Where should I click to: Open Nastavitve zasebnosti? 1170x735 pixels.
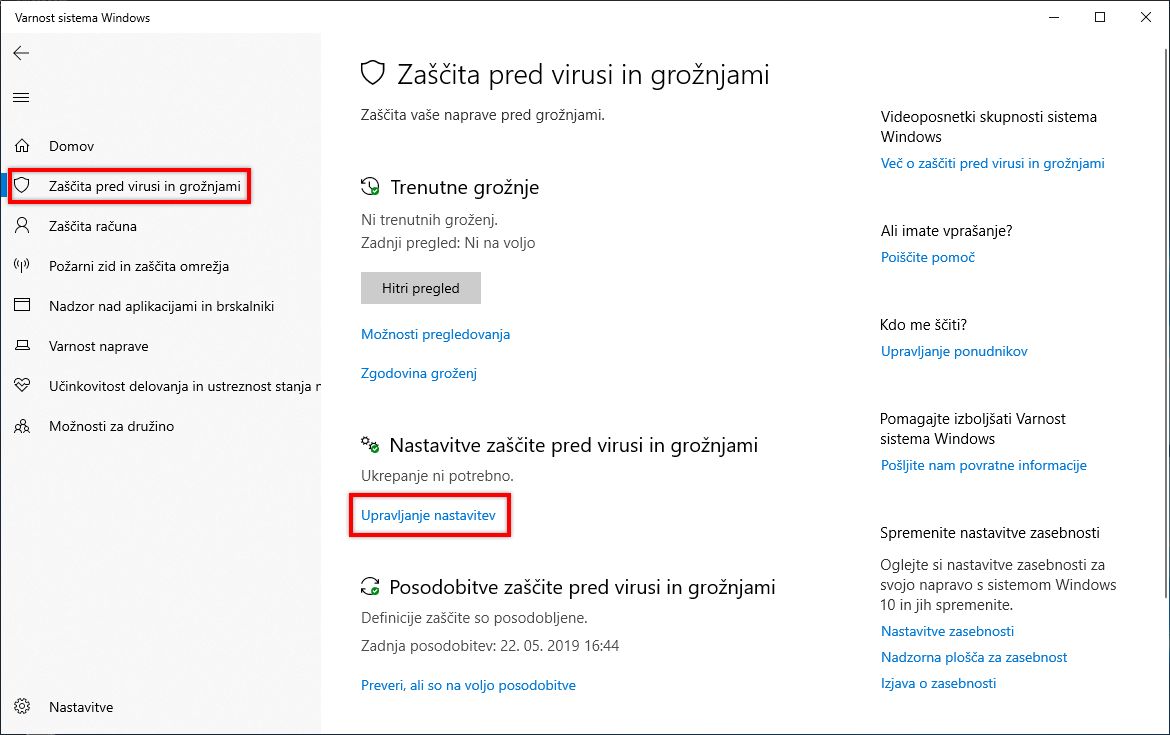tap(947, 631)
